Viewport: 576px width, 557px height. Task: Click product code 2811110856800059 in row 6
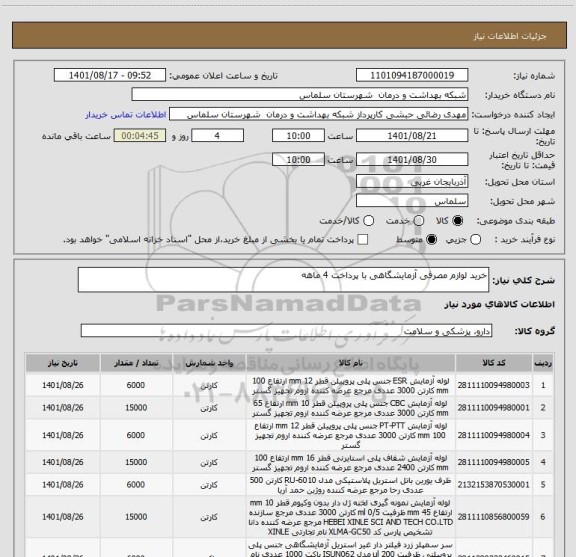(493, 517)
